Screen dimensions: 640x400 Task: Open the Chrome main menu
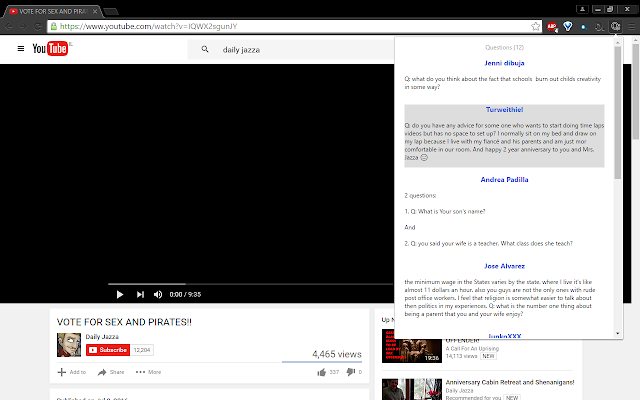[631, 27]
